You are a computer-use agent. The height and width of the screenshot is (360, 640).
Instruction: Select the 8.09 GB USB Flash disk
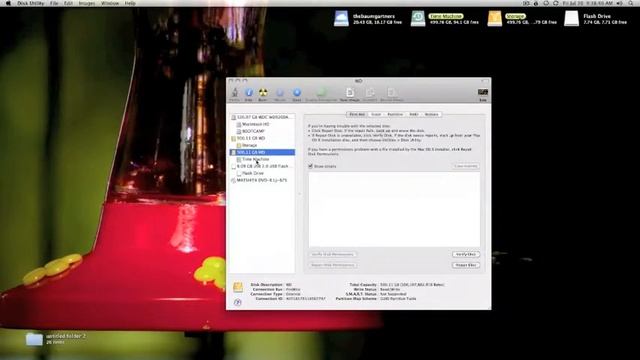pyautogui.click(x=262, y=166)
